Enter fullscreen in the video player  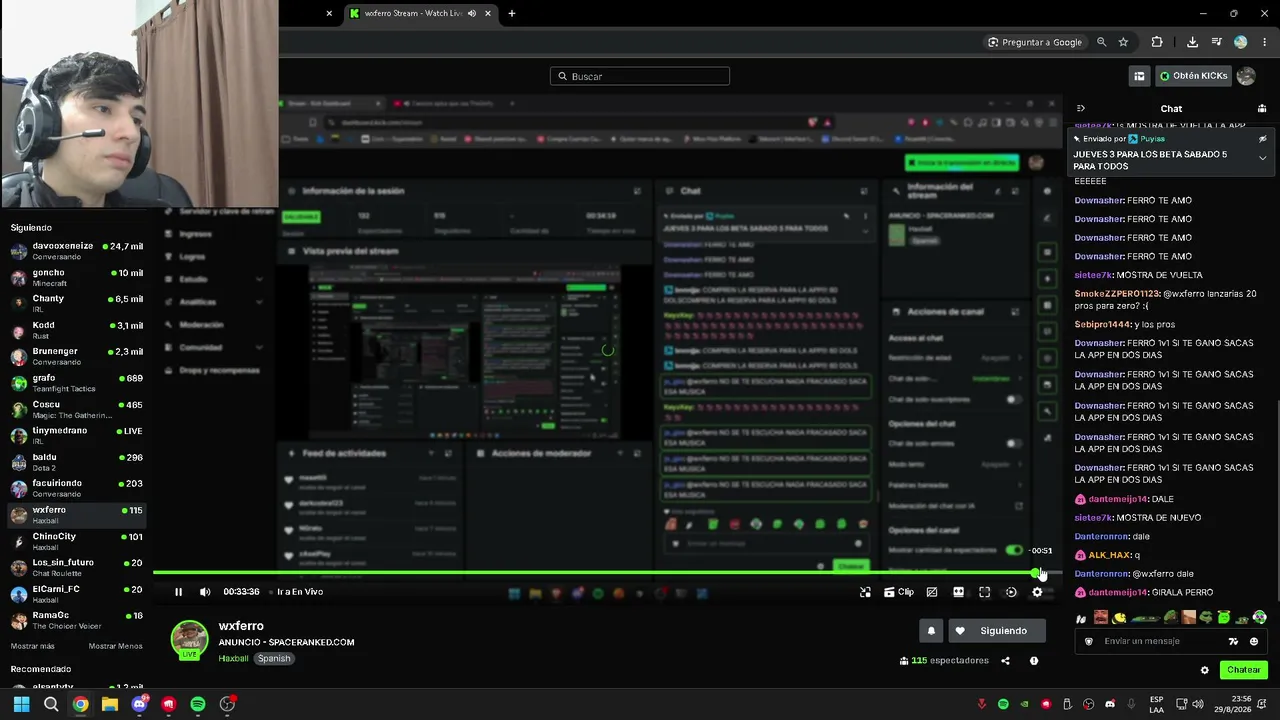click(x=984, y=592)
